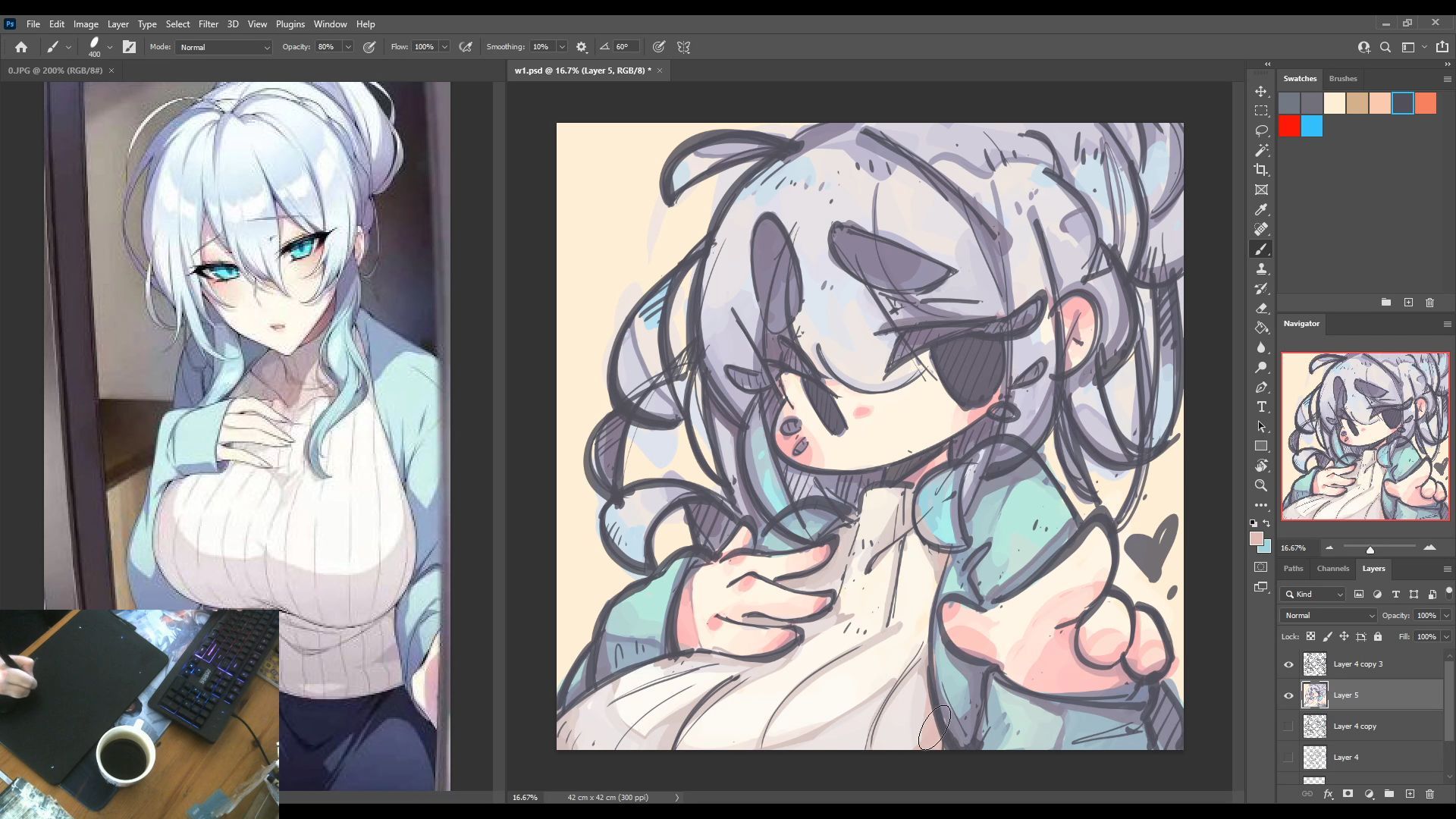The width and height of the screenshot is (1456, 819).
Task: Select the Pen tool
Action: tap(1261, 387)
